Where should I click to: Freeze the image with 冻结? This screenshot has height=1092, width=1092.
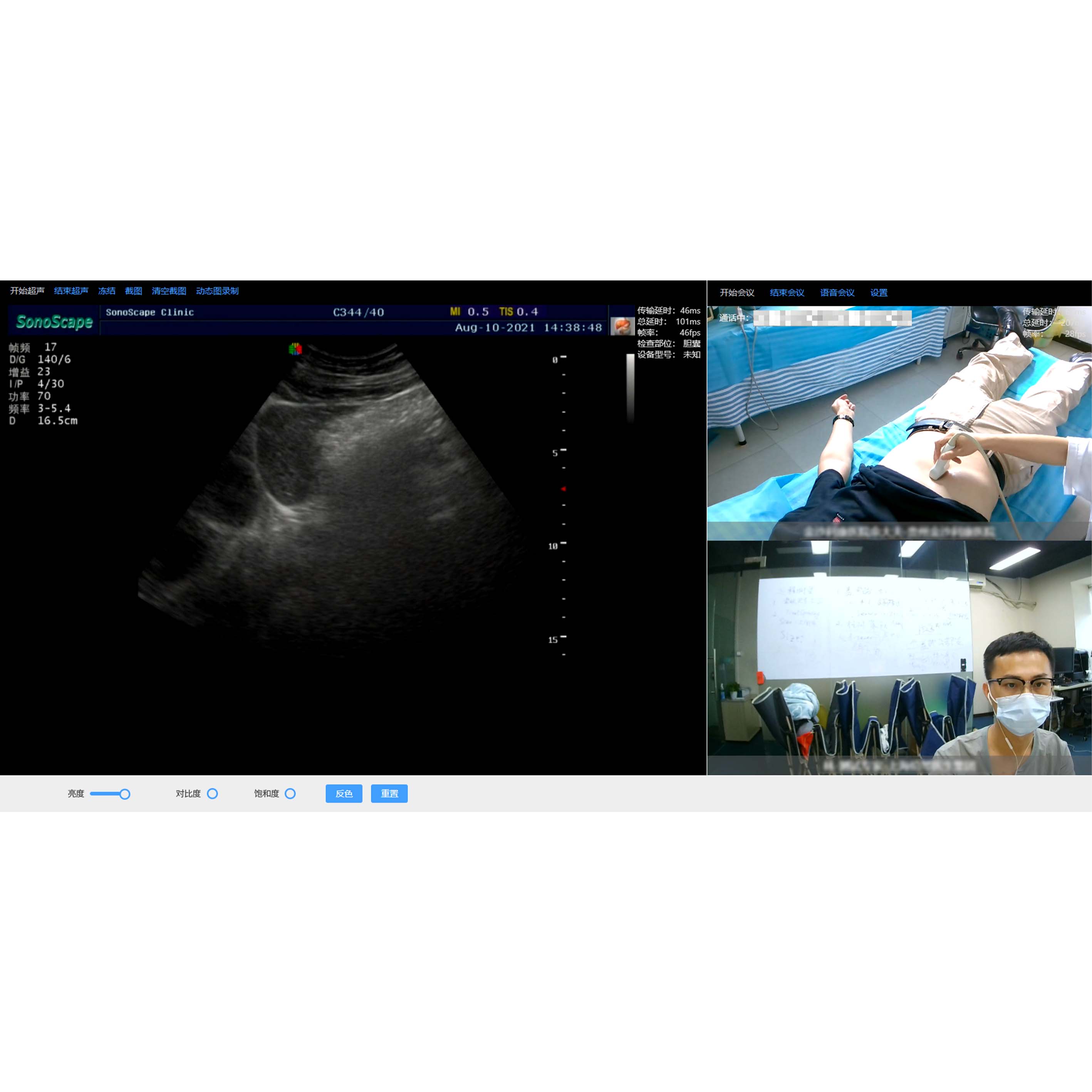coord(107,290)
